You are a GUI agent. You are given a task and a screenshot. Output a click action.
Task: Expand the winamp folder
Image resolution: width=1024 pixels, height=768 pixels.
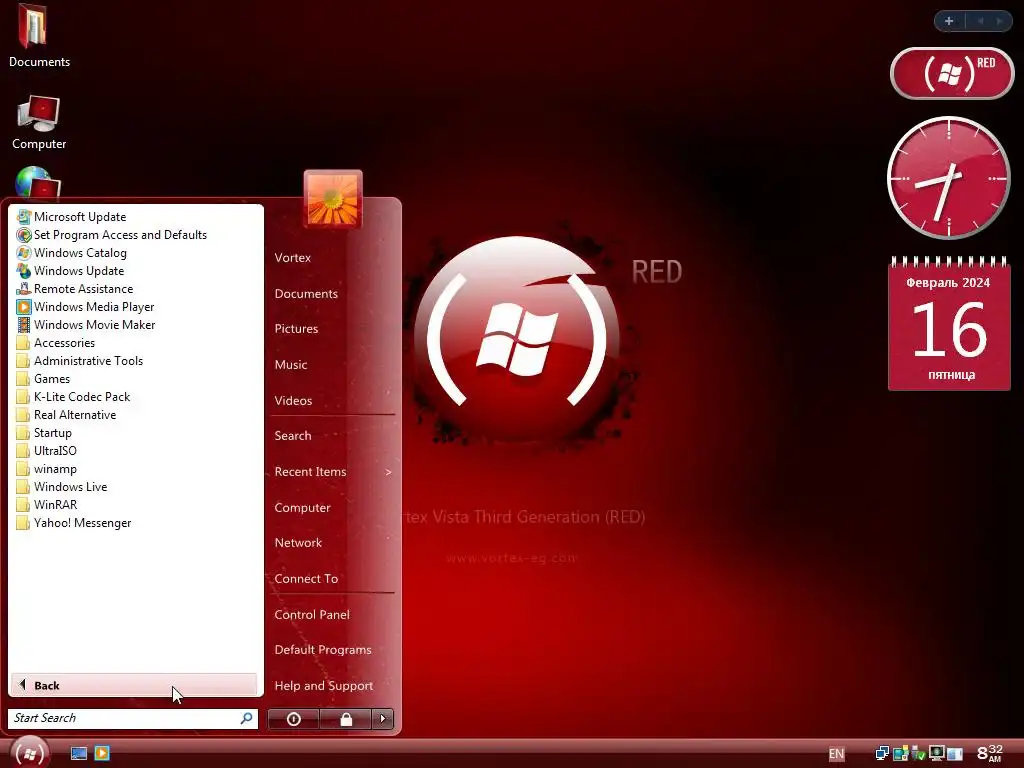(x=46, y=469)
